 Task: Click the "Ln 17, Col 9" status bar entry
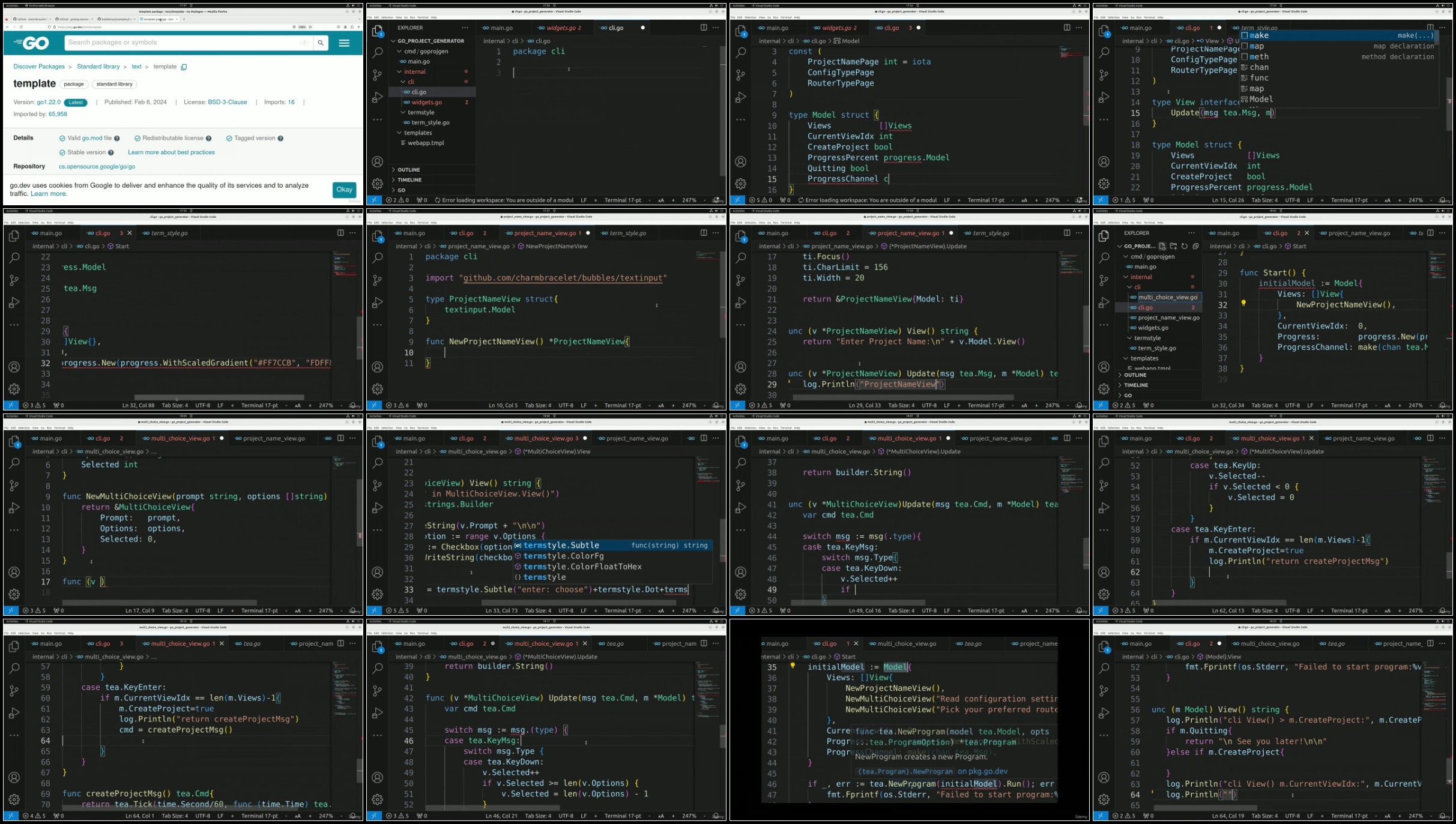[x=140, y=611]
